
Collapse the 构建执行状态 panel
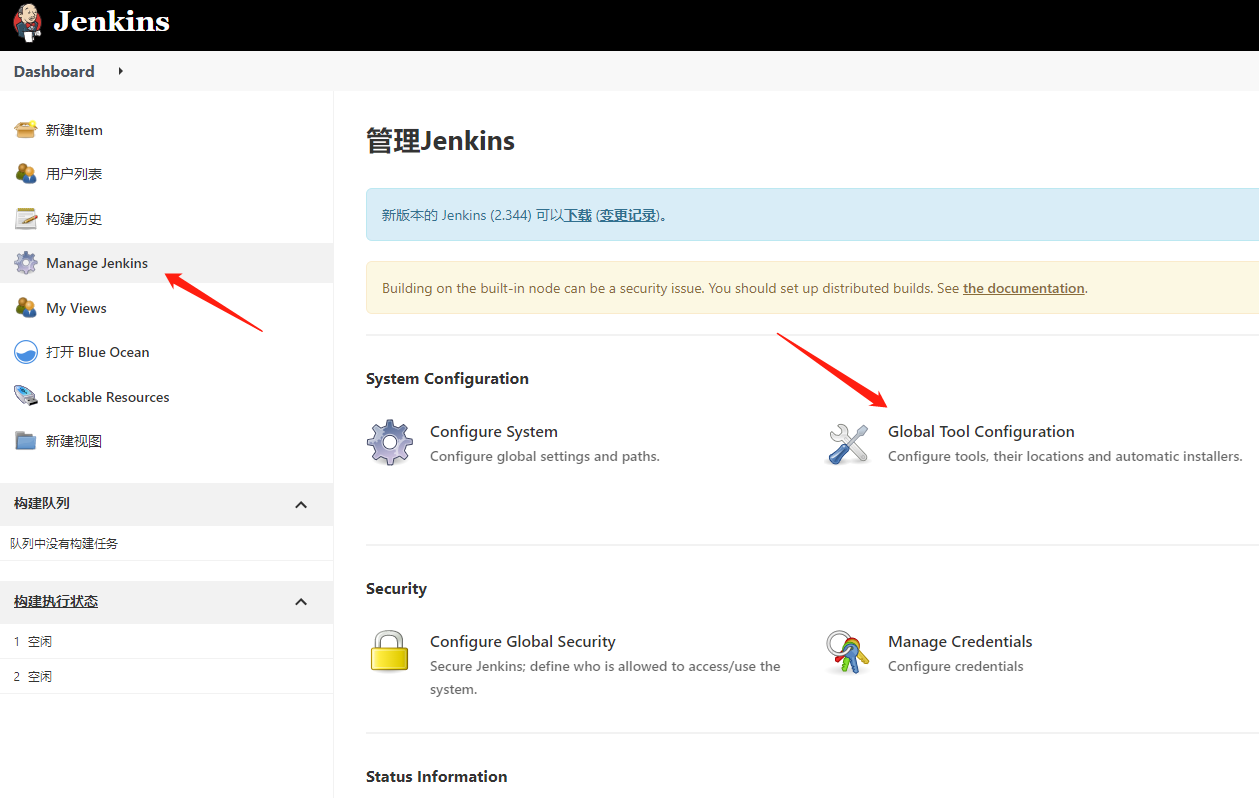(x=301, y=602)
